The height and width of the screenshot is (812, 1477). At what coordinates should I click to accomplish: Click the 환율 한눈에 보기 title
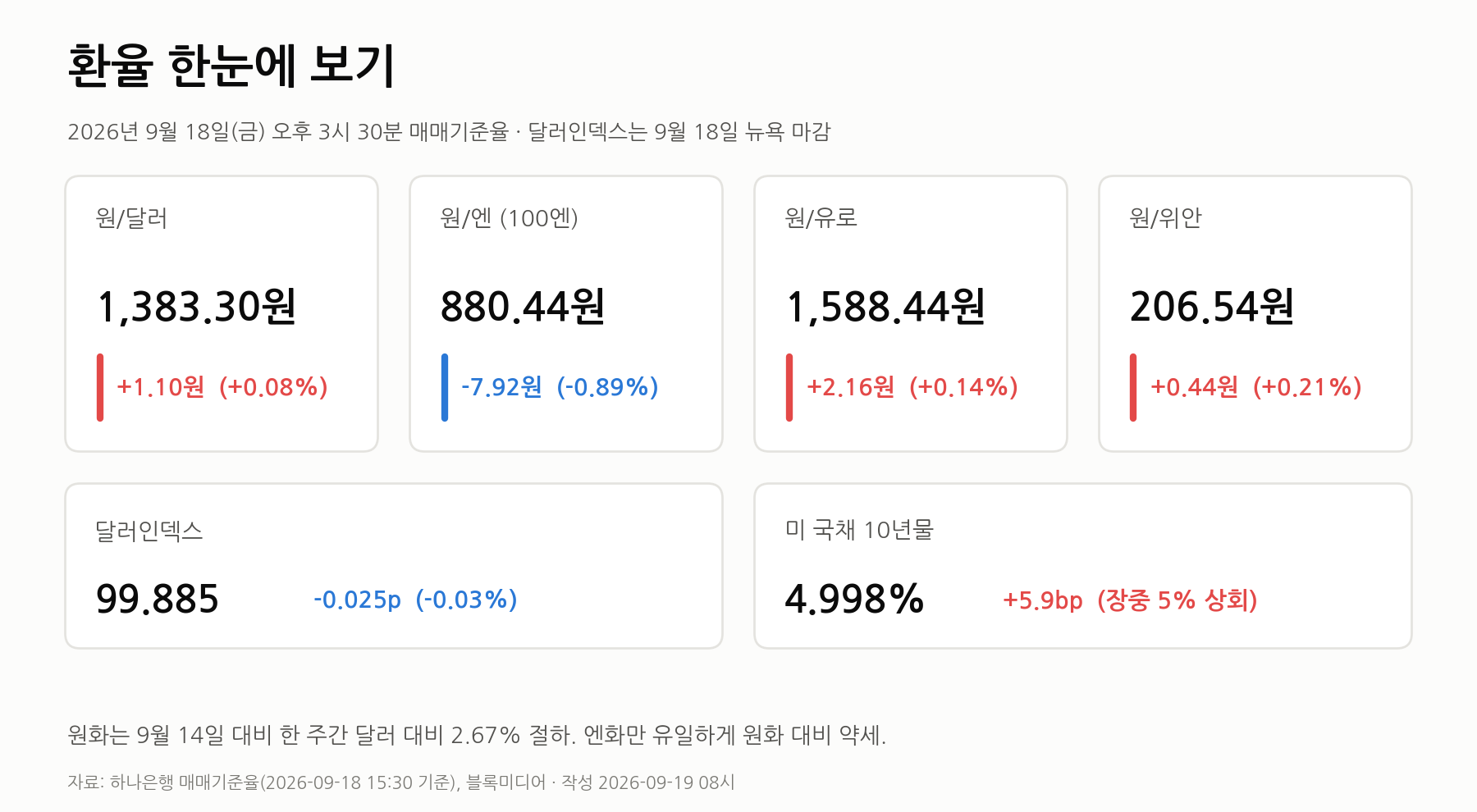click(x=232, y=66)
